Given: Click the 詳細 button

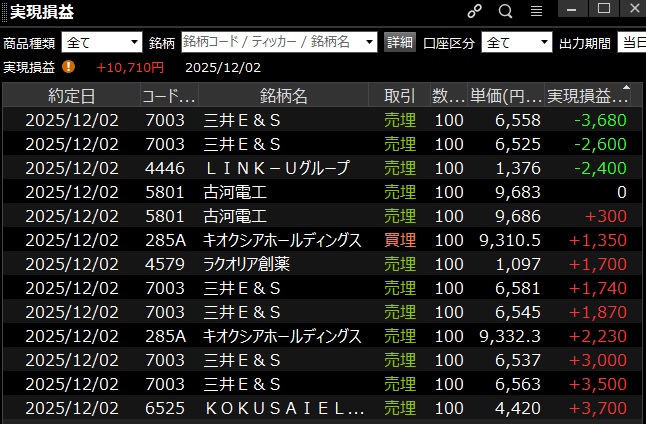Looking at the screenshot, I should click(x=399, y=43).
